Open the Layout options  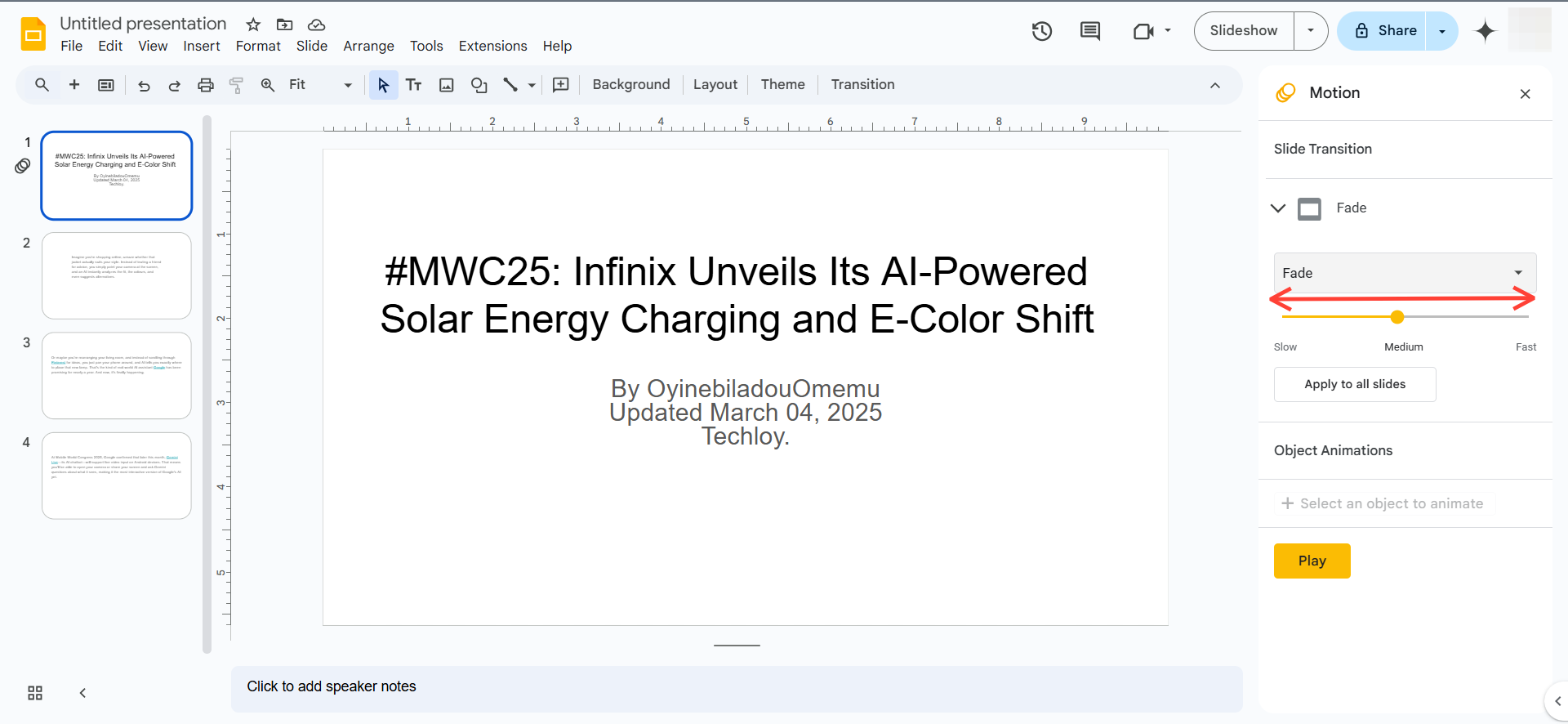tap(715, 85)
